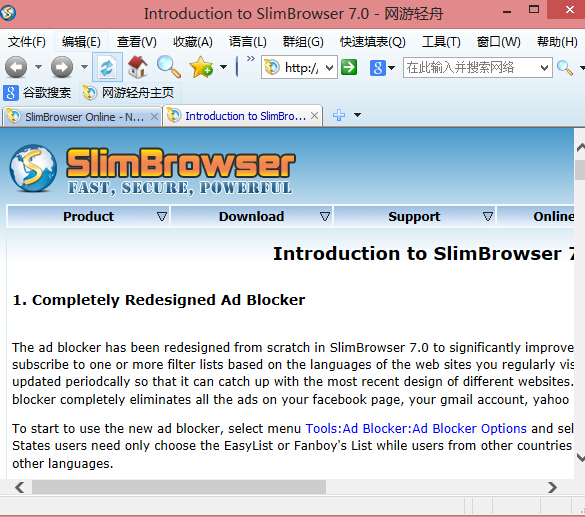Open the 群组(G) menu
This screenshot has width=585, height=517.
(303, 42)
